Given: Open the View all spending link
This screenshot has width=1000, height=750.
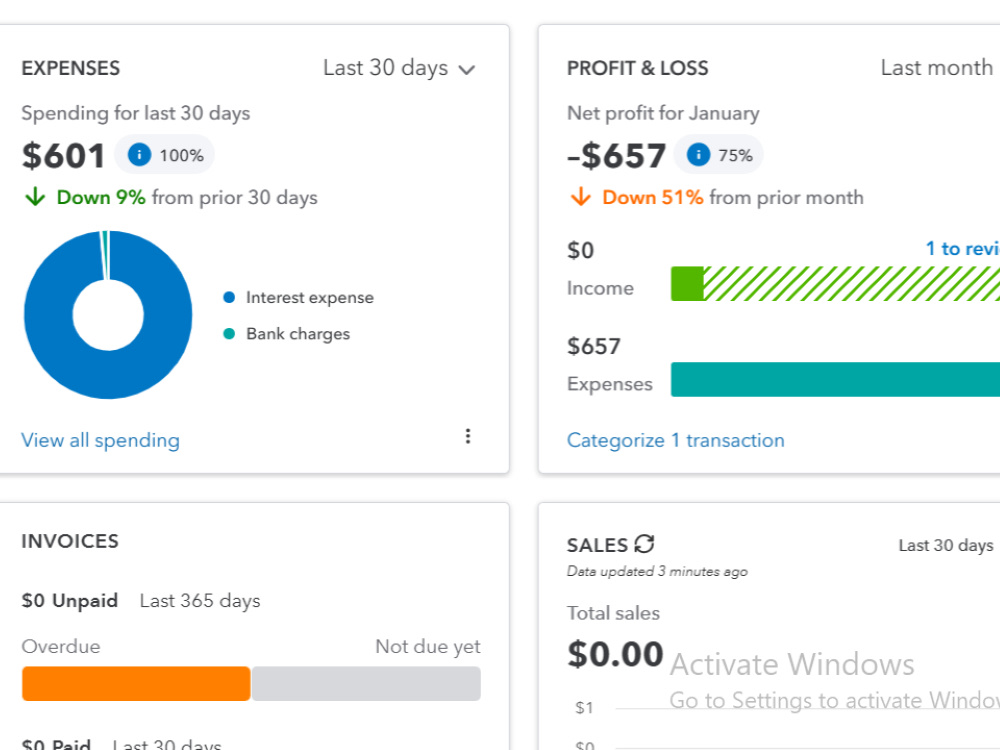Looking at the screenshot, I should [100, 440].
